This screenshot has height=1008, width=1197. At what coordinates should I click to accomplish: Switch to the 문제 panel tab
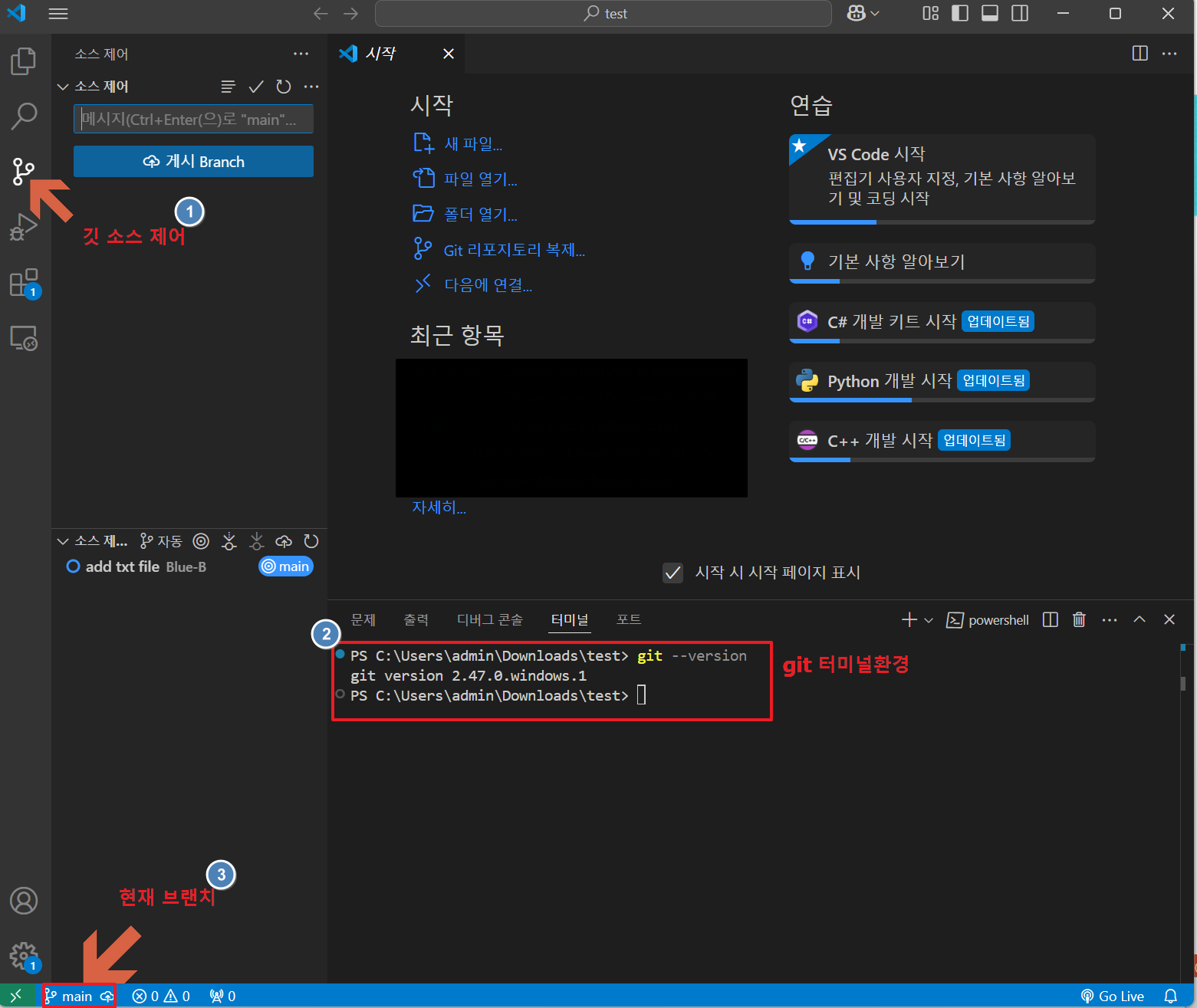pos(363,619)
